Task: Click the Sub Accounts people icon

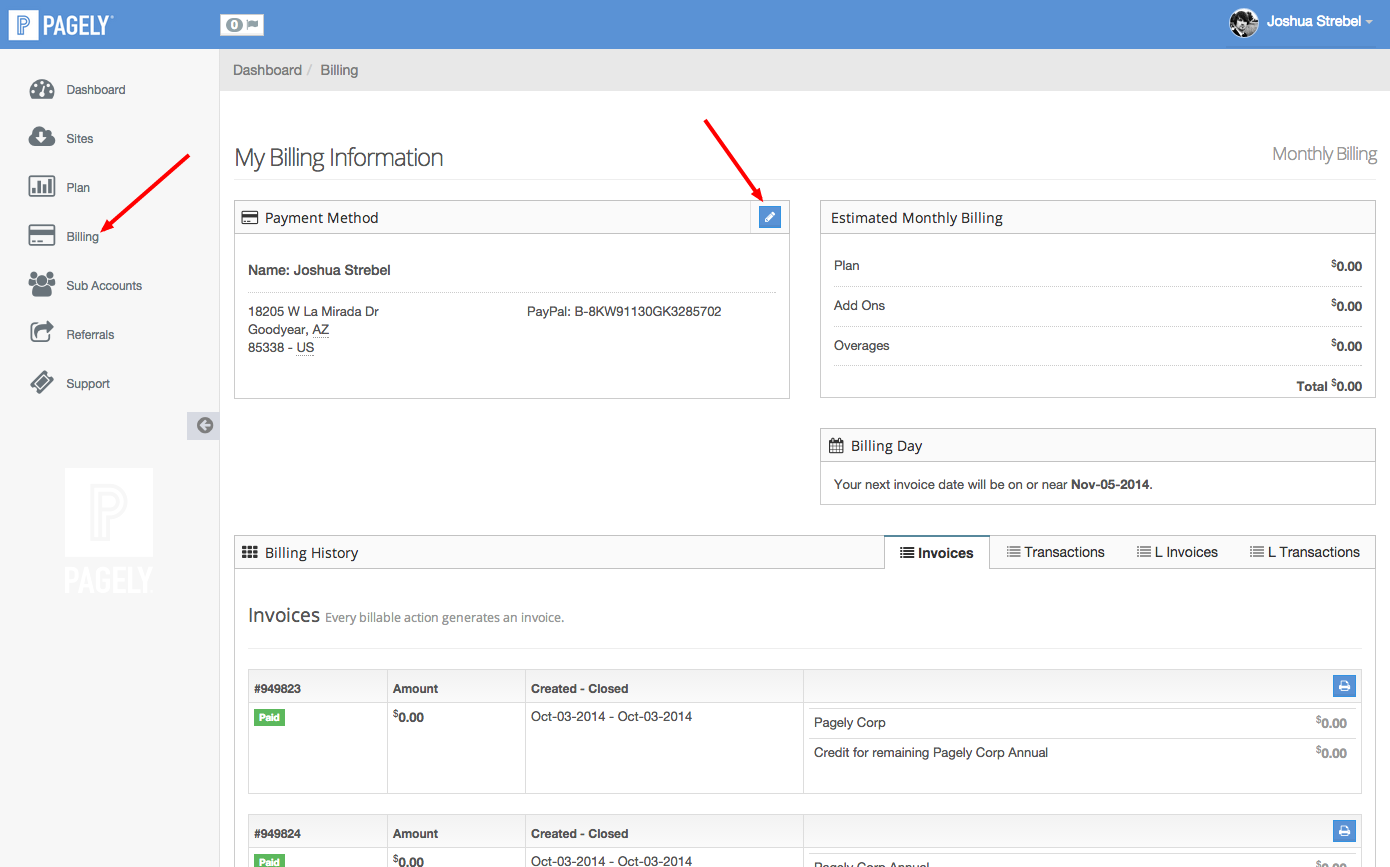Action: tap(42, 285)
